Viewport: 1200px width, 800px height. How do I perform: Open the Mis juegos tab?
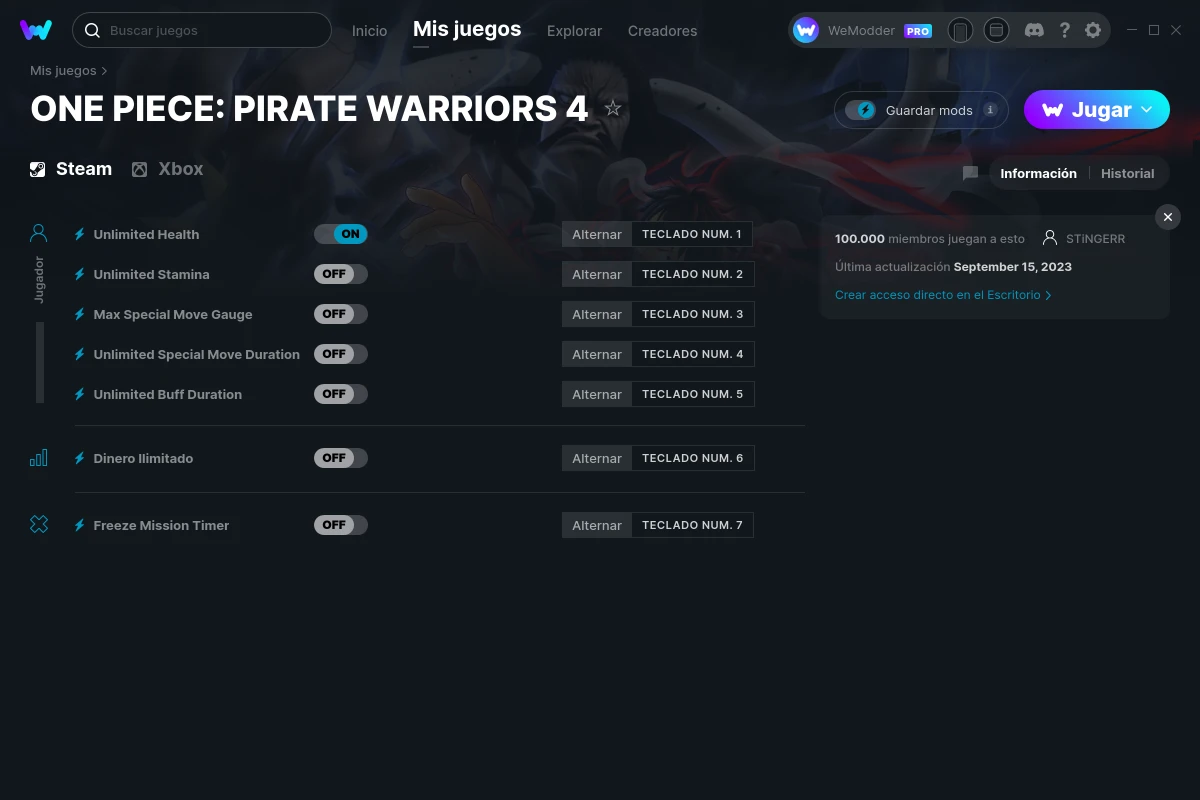click(x=467, y=30)
